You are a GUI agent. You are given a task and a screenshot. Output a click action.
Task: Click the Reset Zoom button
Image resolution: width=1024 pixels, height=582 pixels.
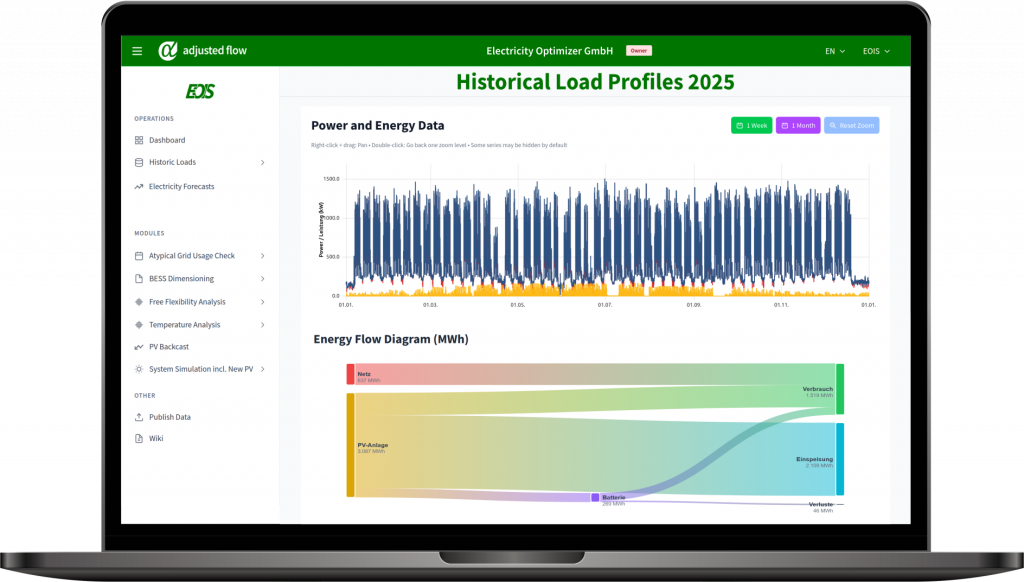point(852,125)
